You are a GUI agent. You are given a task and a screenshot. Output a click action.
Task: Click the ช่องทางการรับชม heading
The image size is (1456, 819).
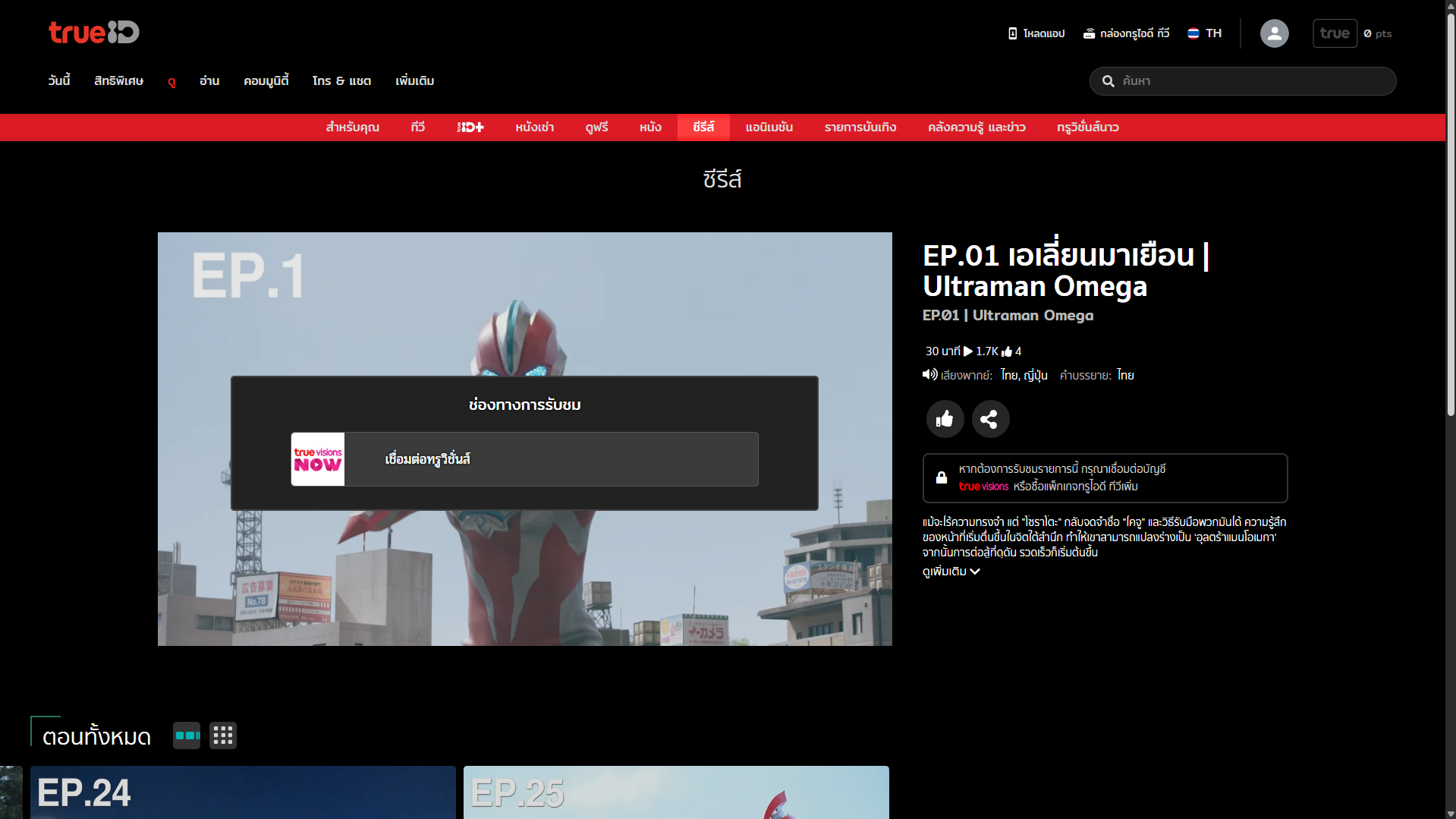tap(524, 405)
